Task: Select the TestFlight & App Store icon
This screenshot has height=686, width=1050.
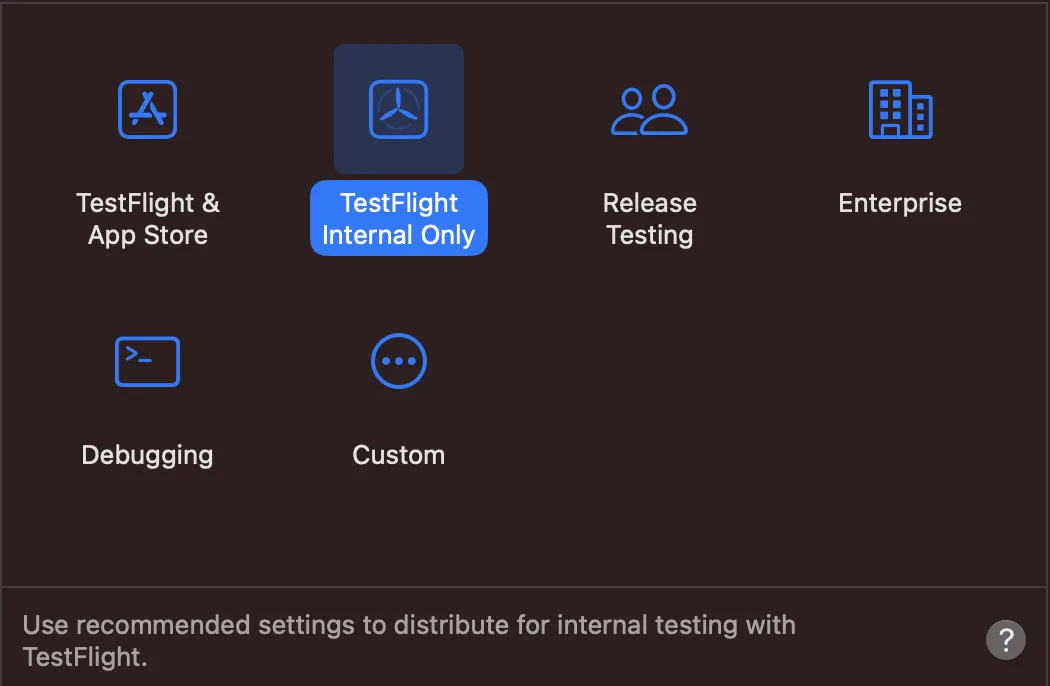Action: point(148,109)
